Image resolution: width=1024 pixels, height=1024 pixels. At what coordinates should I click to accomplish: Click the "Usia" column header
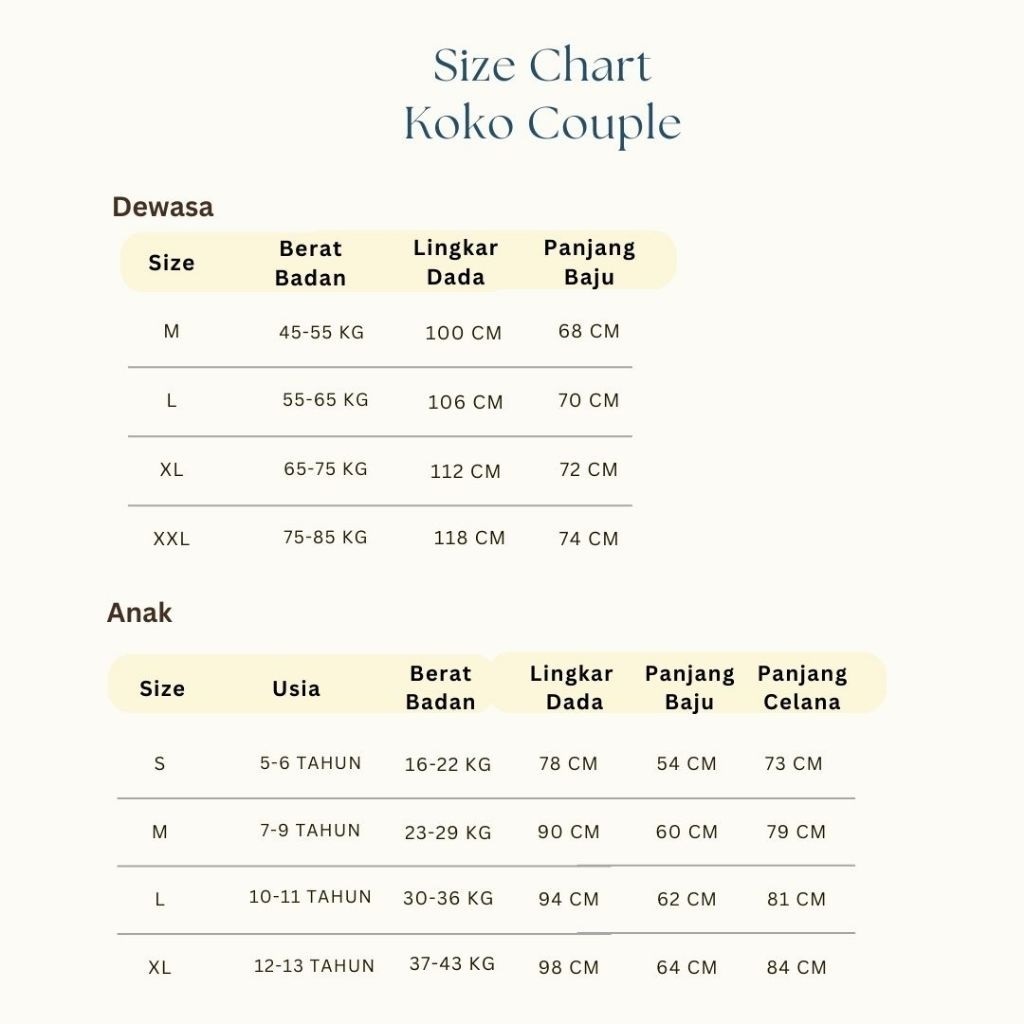pos(296,689)
